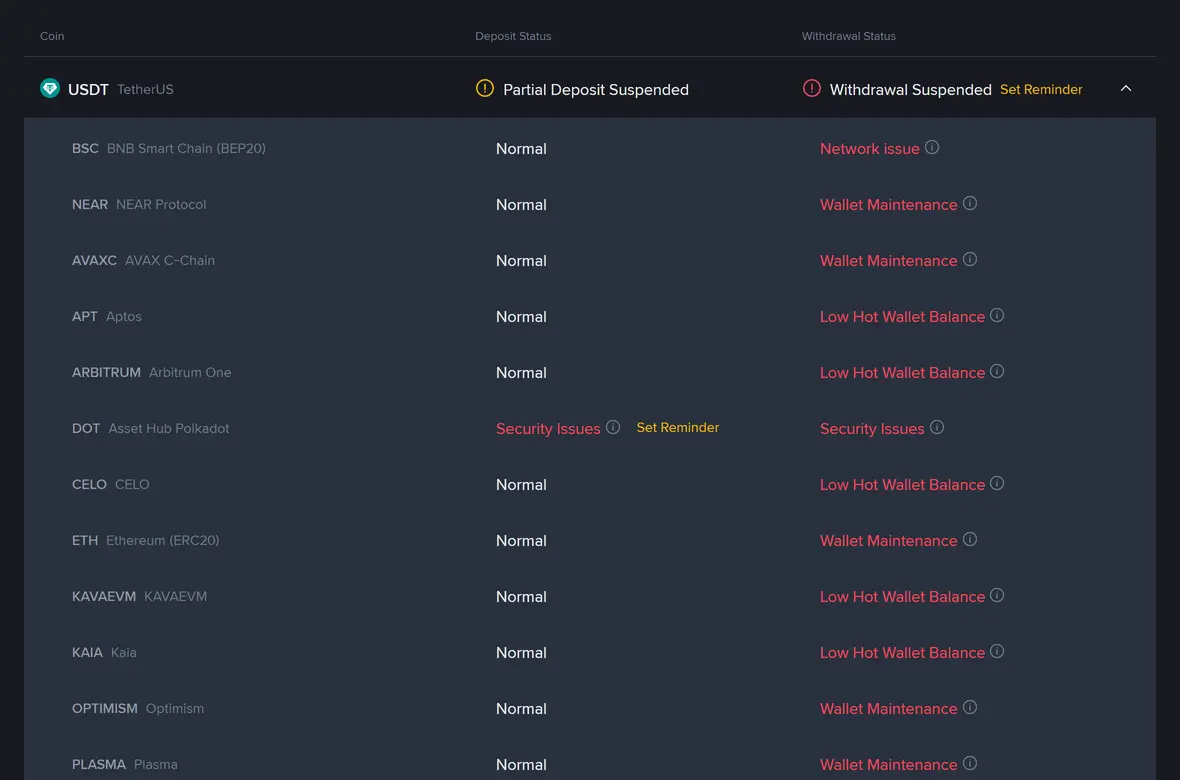Click 'Wallet Maintenance' status for PLASMA
Image resolution: width=1180 pixels, height=780 pixels.
tap(888, 765)
